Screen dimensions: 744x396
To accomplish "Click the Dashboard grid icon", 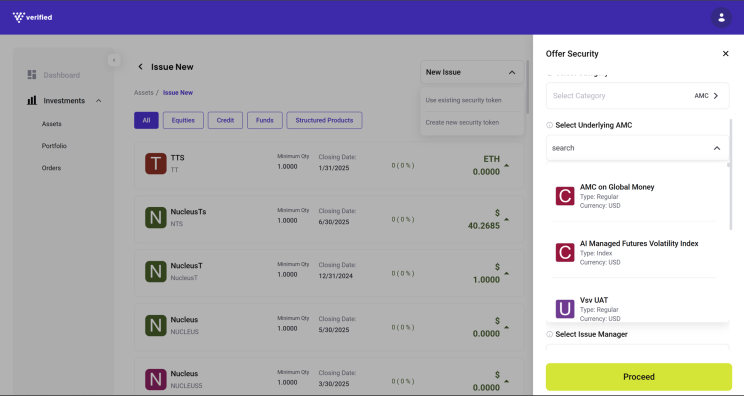I will (x=32, y=75).
